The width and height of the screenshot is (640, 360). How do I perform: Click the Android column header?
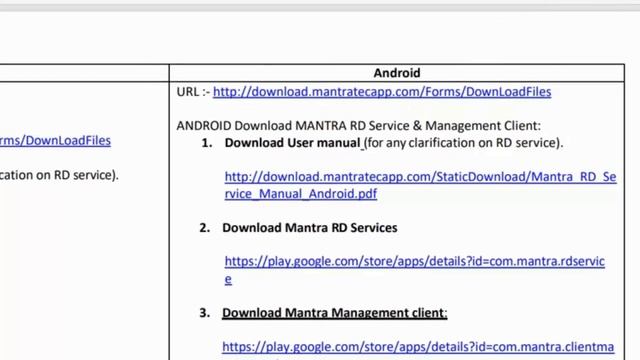click(x=397, y=73)
